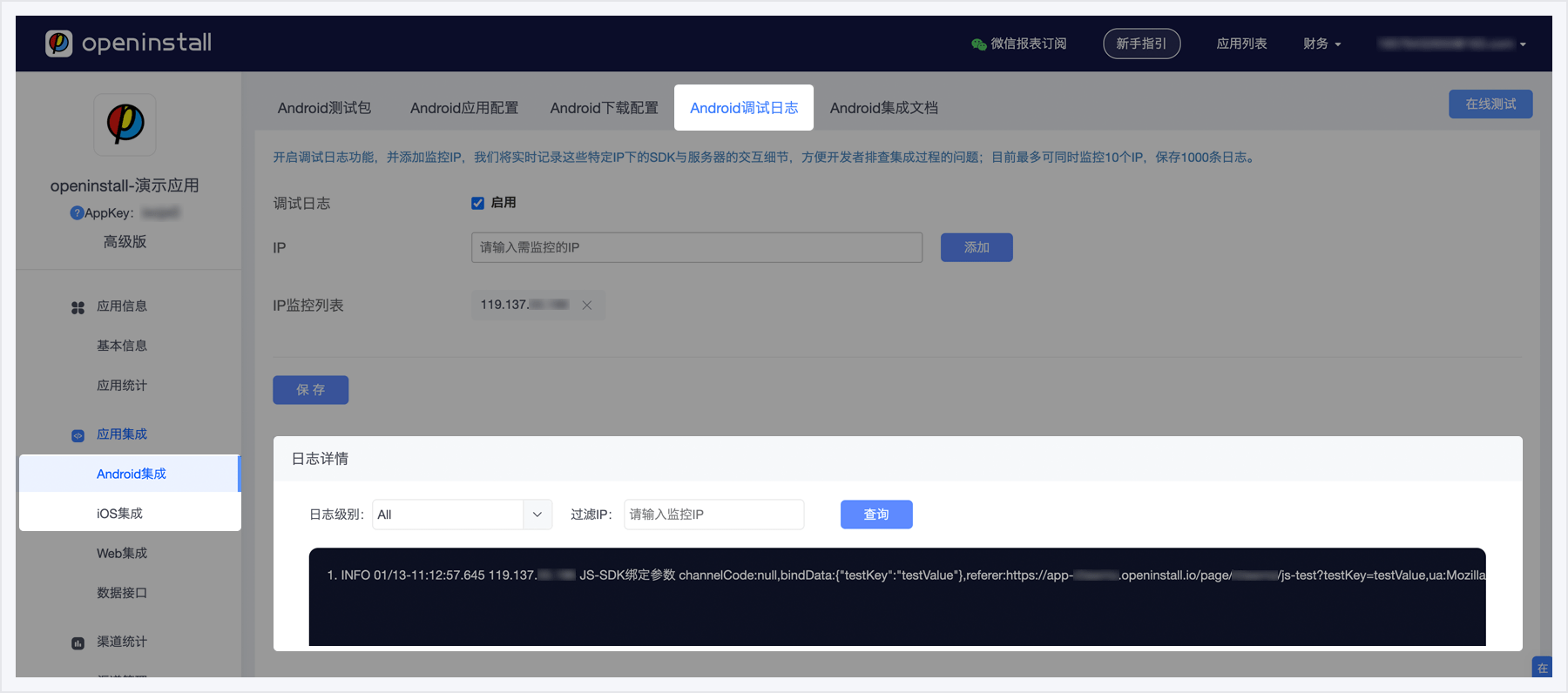Go to 应用列表 app list
This screenshot has height=693, width=1568.
(1241, 44)
